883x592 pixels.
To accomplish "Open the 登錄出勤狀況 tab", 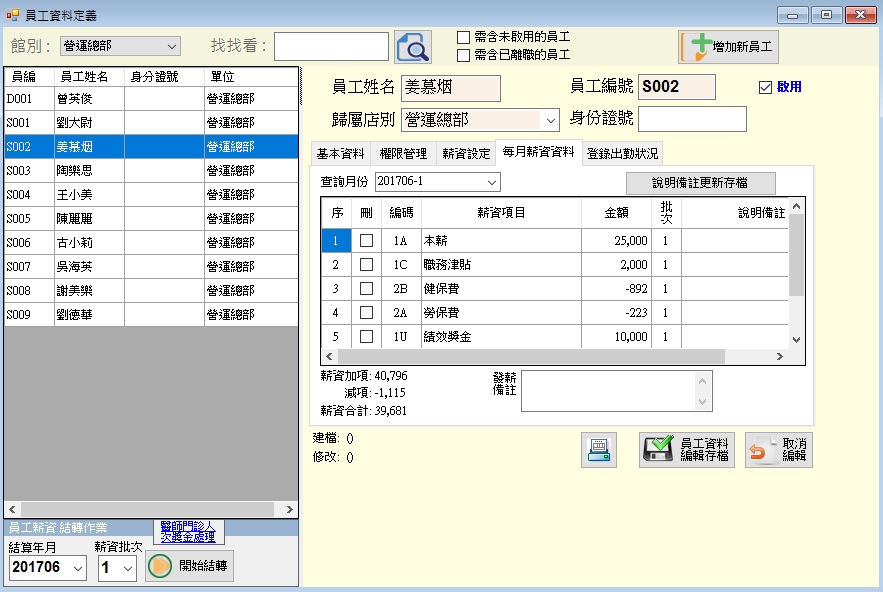I will (623, 154).
